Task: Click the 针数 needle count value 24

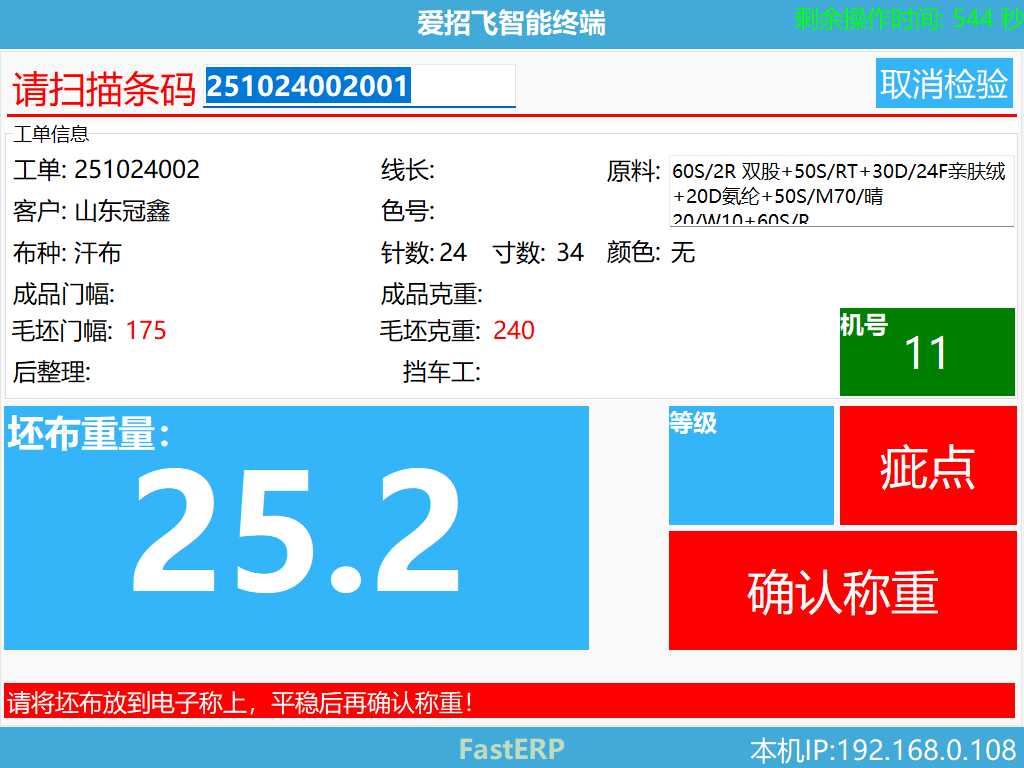Action: pos(455,253)
